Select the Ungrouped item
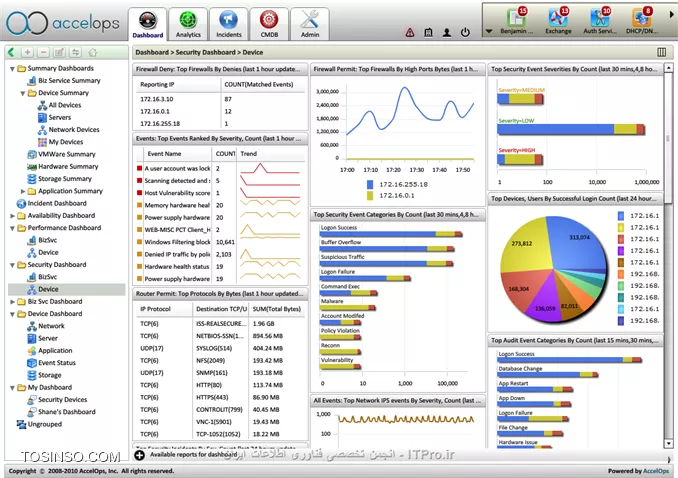678x478 pixels. pos(45,424)
